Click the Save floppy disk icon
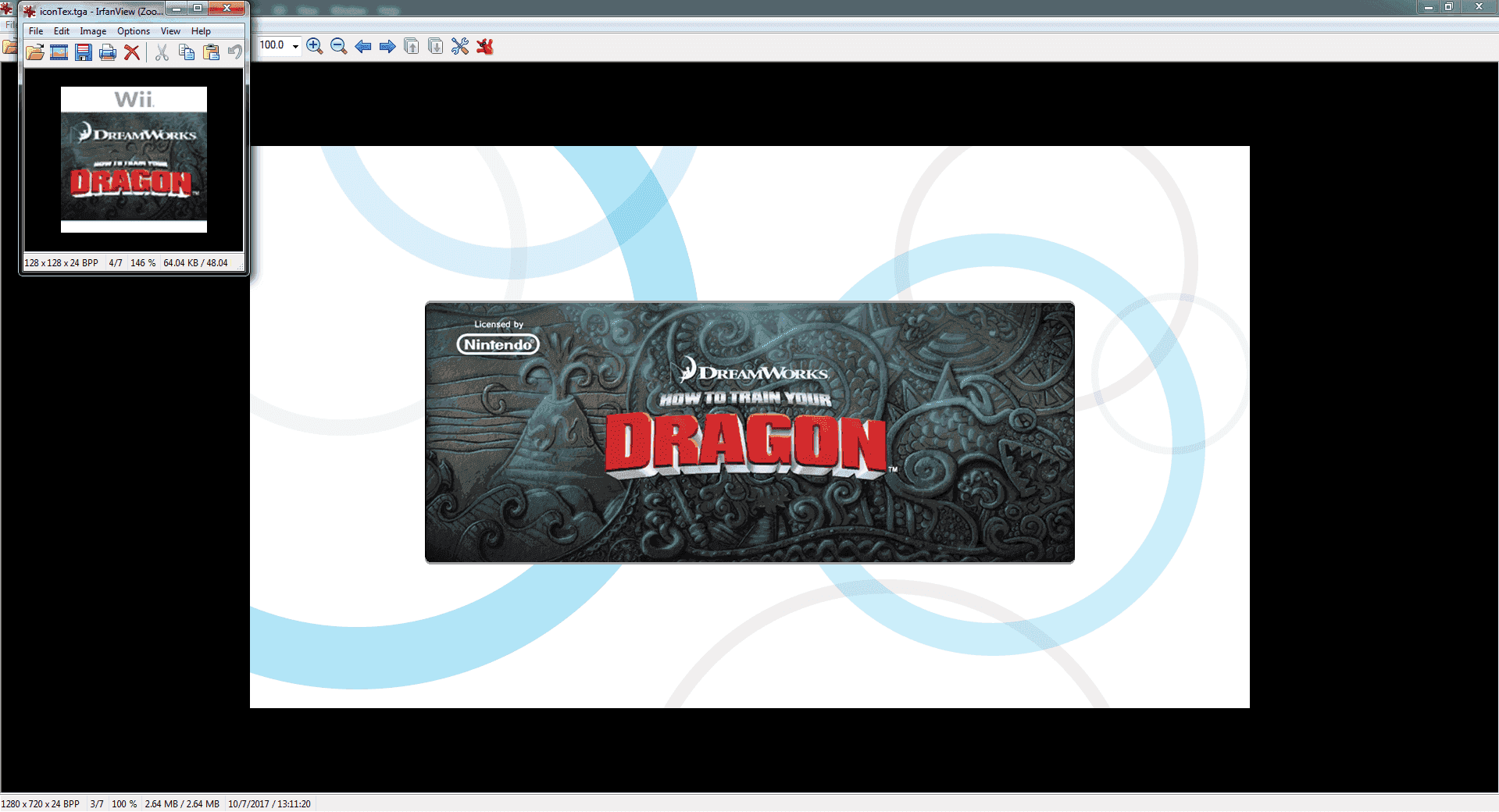The width and height of the screenshot is (1499, 812). pos(84,52)
